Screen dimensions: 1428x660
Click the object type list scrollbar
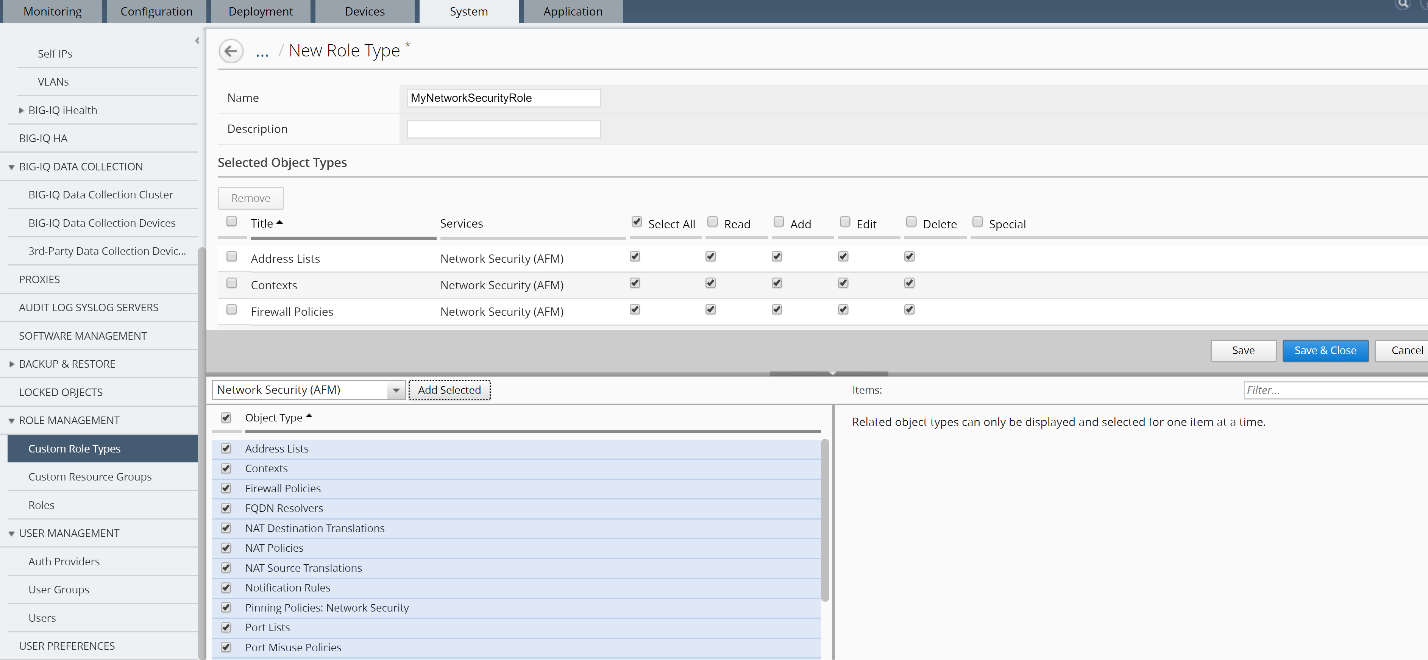825,520
